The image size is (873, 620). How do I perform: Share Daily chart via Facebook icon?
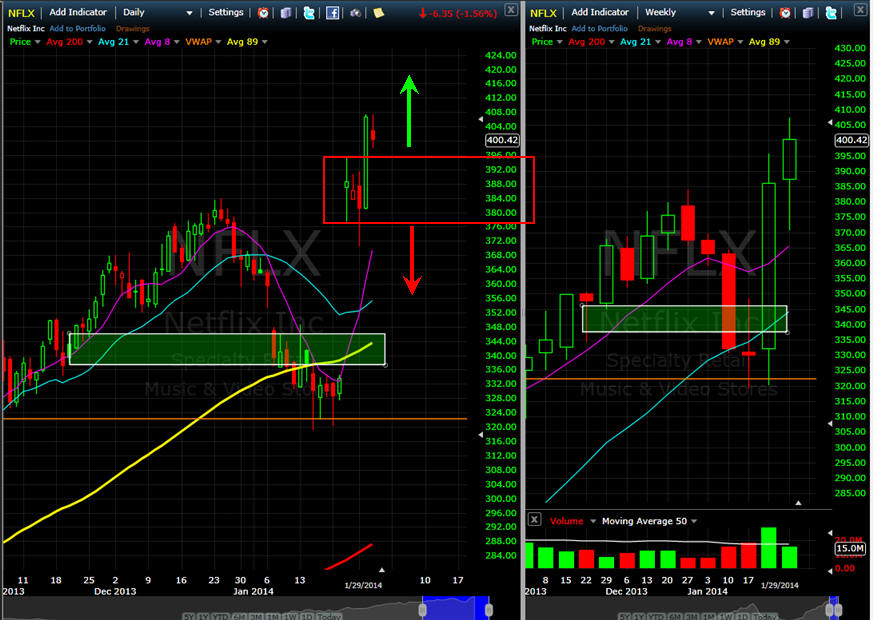click(332, 13)
